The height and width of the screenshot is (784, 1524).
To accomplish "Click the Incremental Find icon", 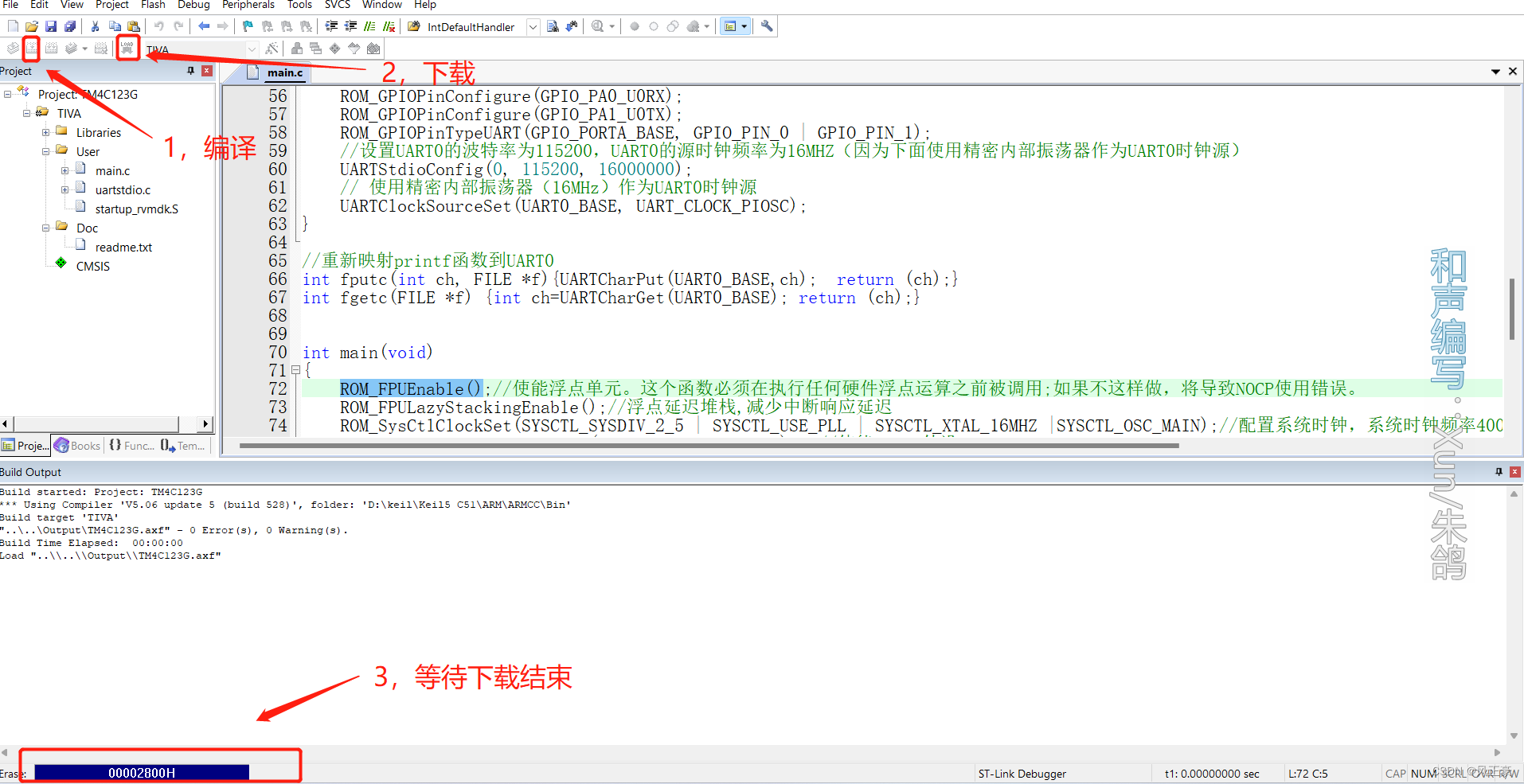I will click(572, 26).
